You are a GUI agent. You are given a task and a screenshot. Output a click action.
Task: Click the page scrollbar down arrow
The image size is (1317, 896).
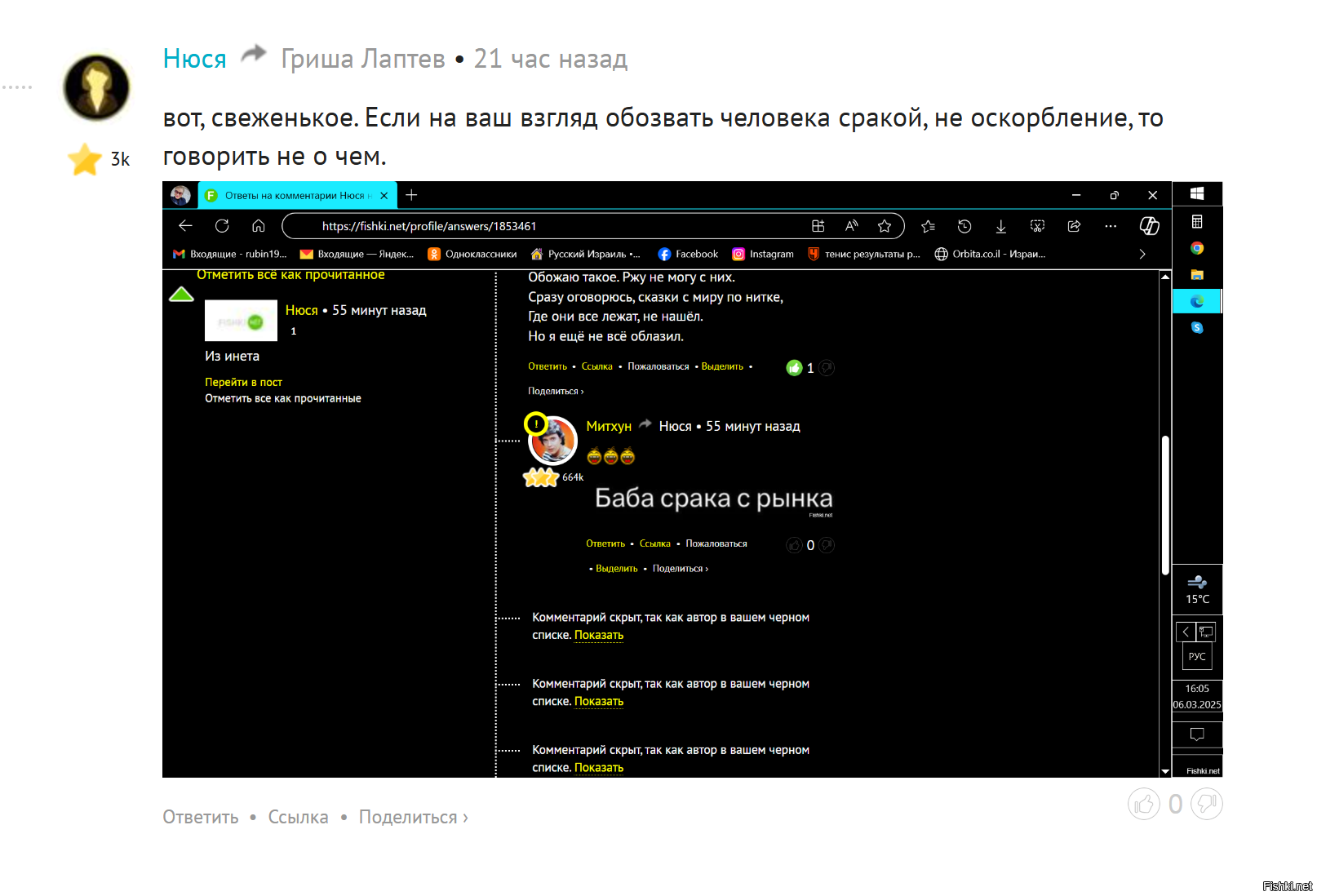point(1165,771)
